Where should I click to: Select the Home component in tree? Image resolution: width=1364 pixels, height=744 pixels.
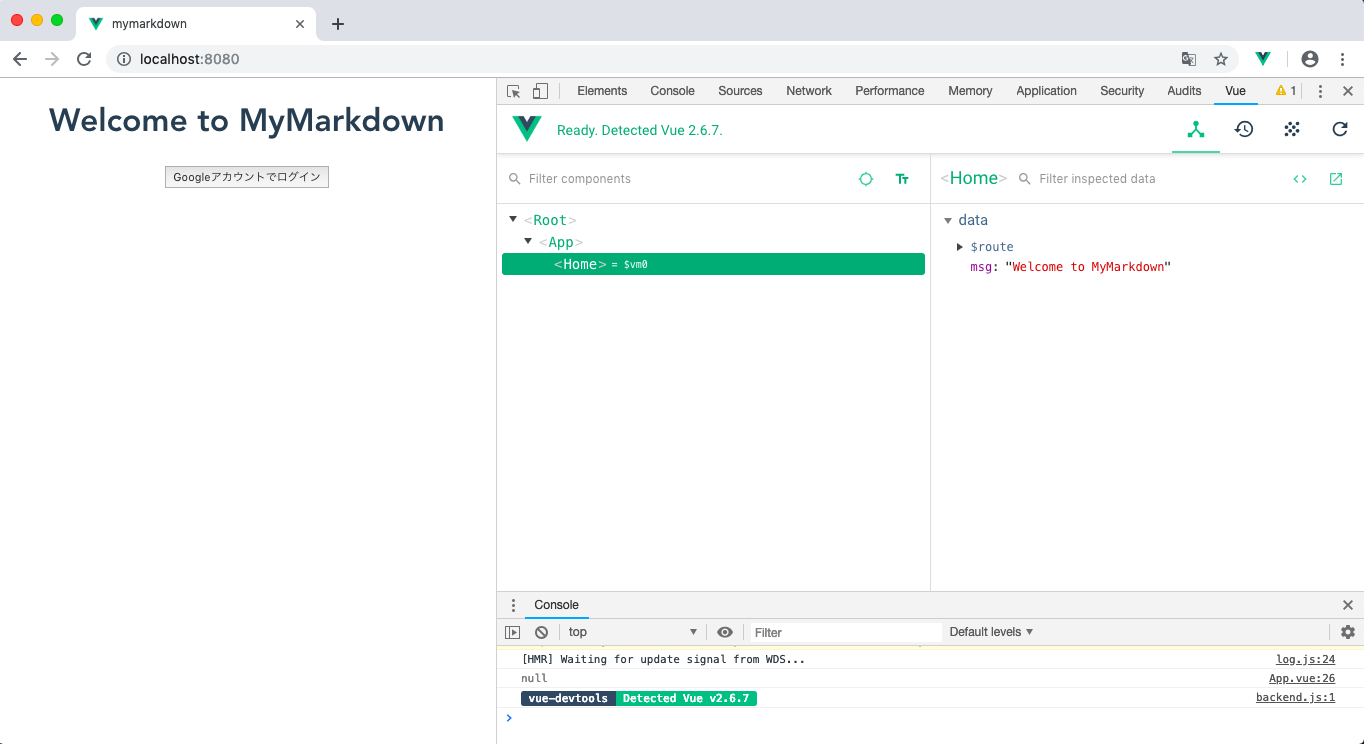[713, 264]
